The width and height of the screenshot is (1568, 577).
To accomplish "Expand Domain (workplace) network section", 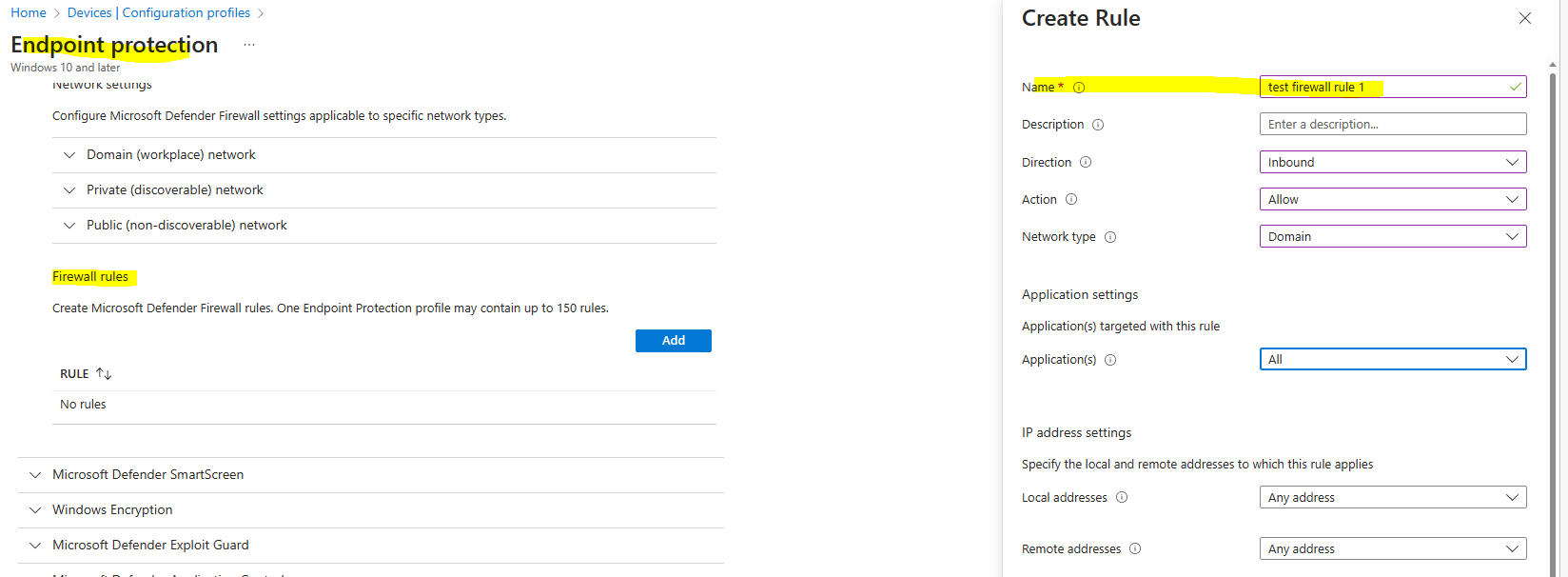I will point(384,154).
